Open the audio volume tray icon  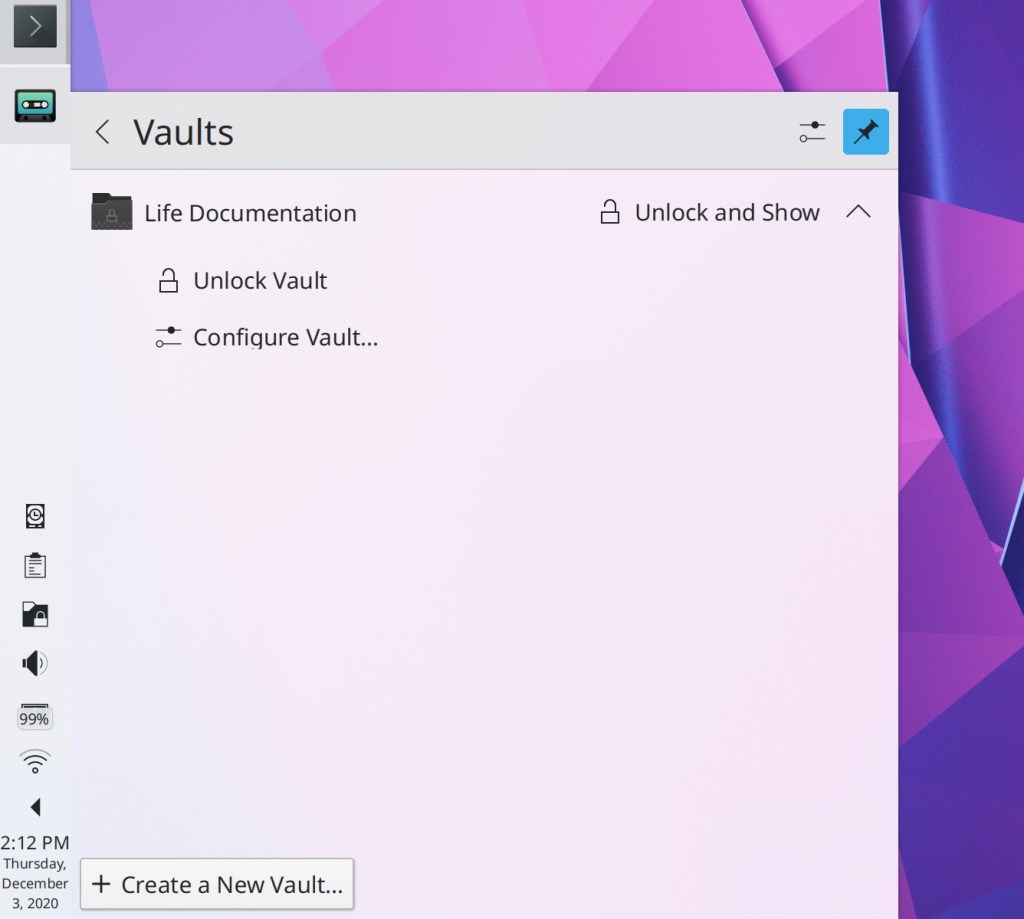(35, 663)
